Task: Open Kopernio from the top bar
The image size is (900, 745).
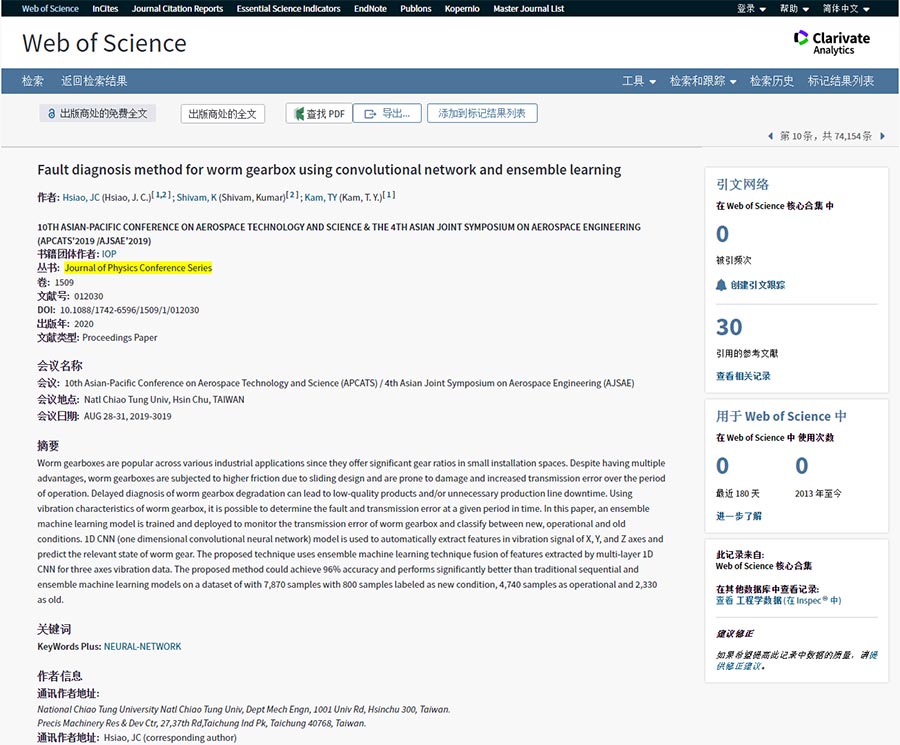Action: (462, 9)
